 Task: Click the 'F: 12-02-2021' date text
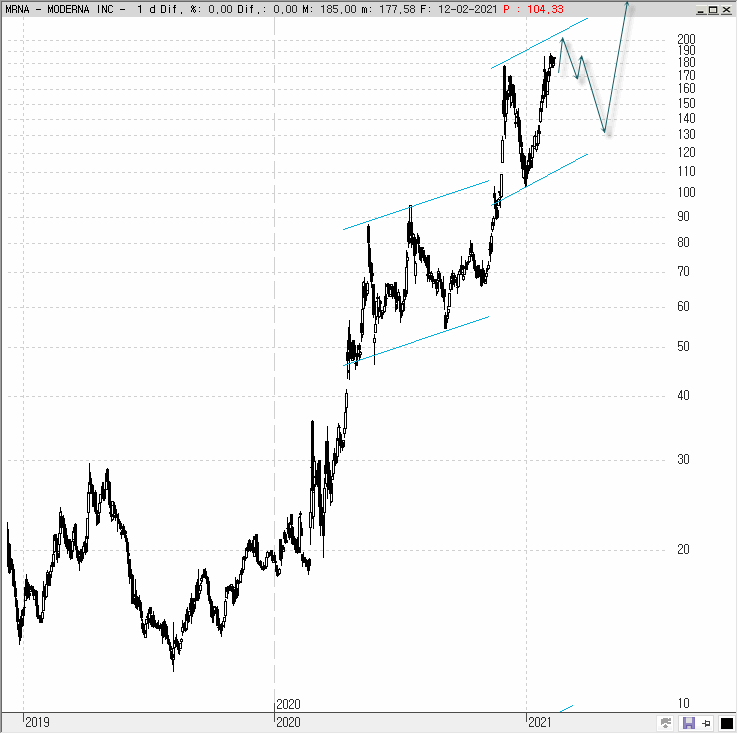click(x=459, y=9)
